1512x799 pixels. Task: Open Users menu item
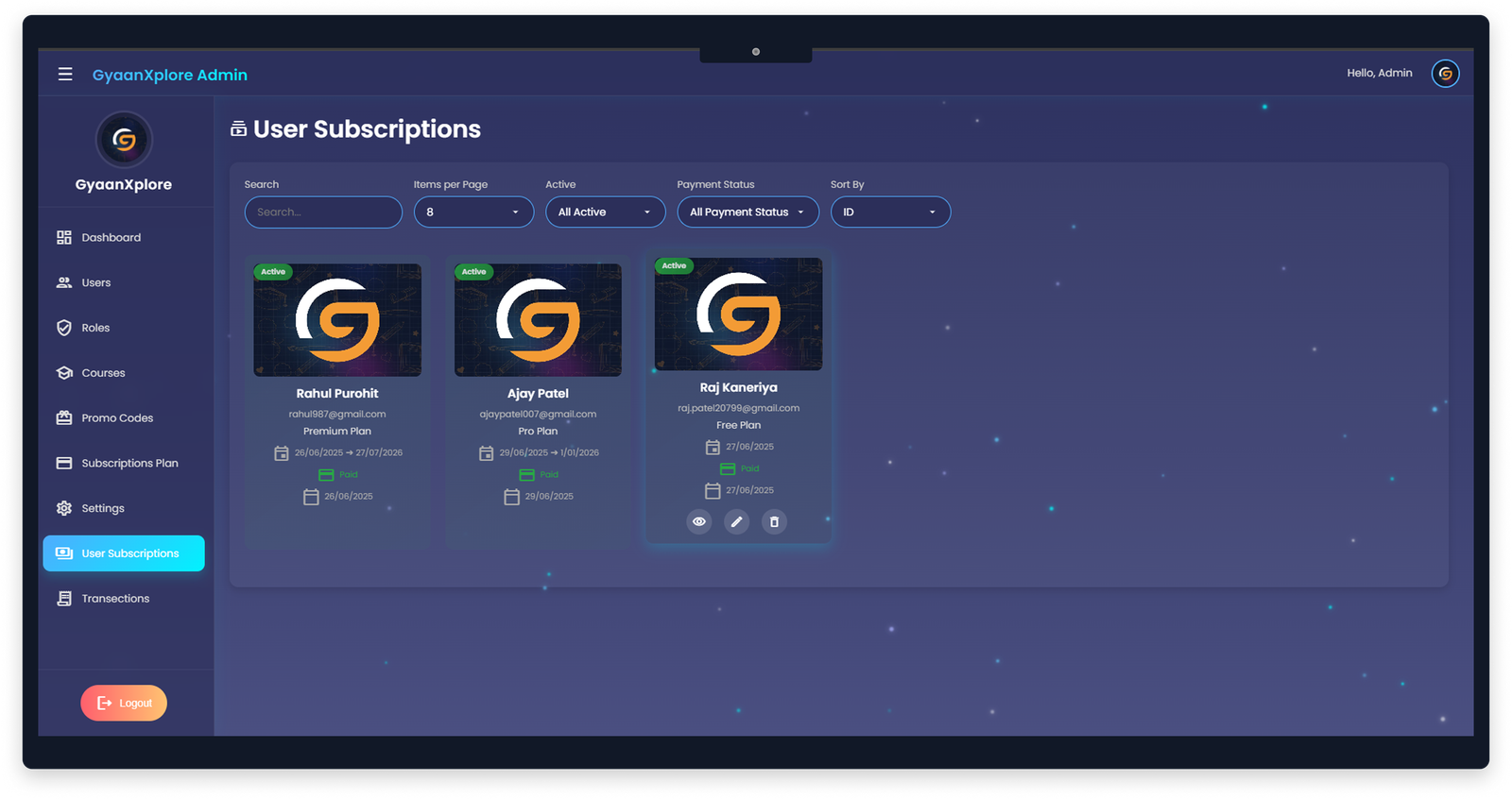click(x=124, y=282)
